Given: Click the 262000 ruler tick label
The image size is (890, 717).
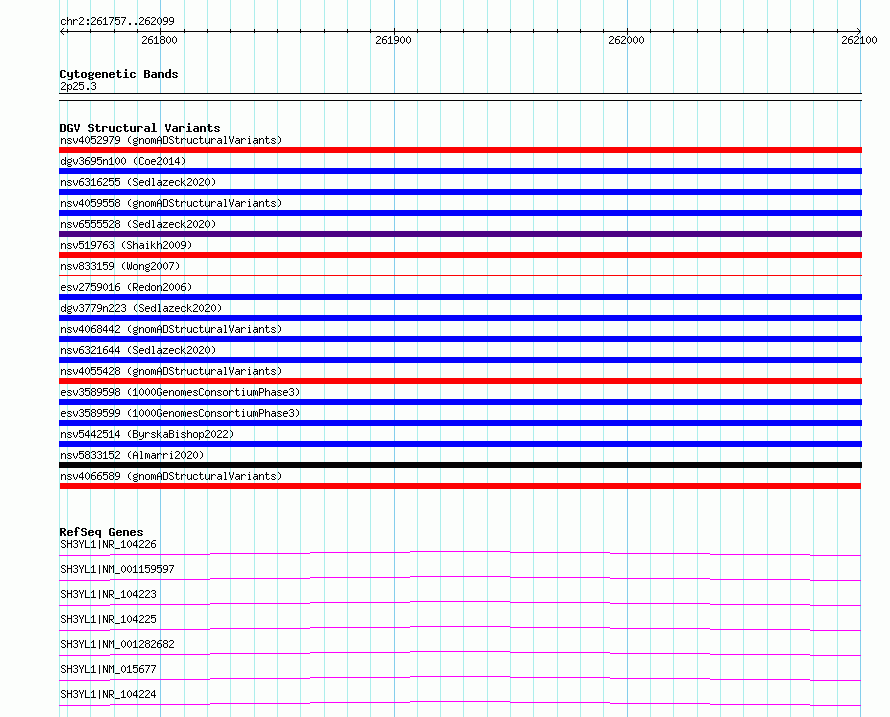Looking at the screenshot, I should click(626, 40).
